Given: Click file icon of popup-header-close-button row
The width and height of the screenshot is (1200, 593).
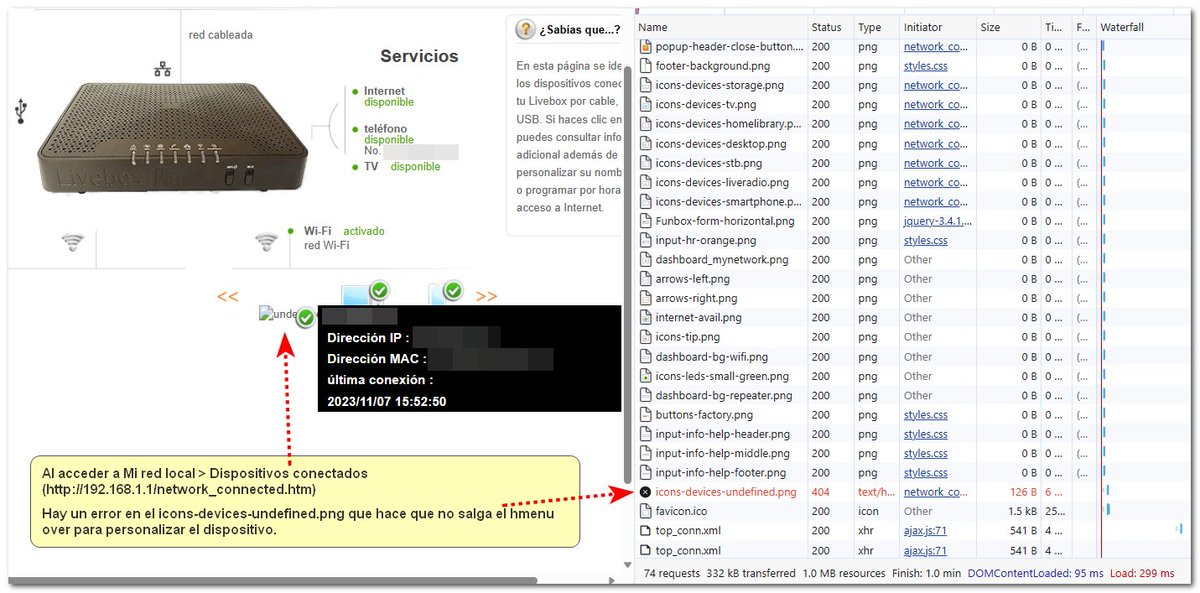Looking at the screenshot, I should (x=645, y=46).
